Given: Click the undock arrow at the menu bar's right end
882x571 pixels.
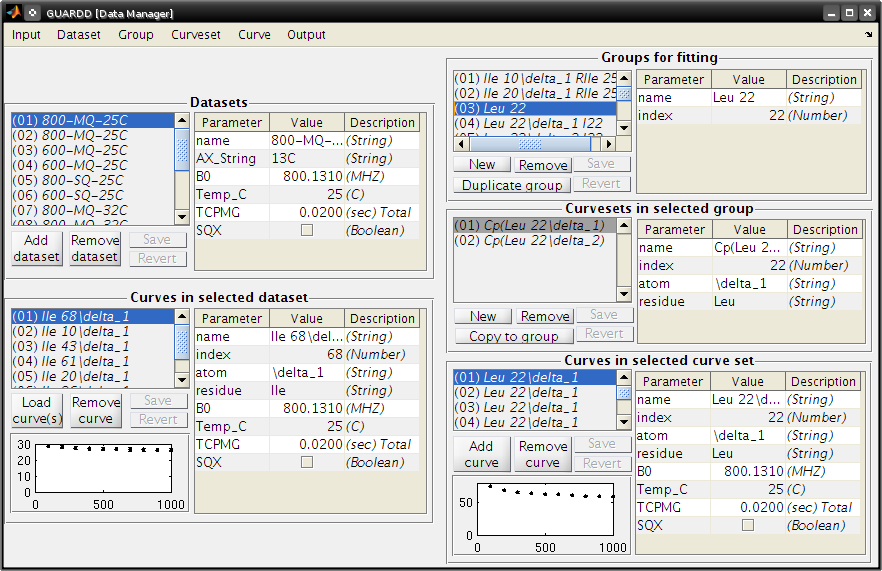Looking at the screenshot, I should 869,35.
